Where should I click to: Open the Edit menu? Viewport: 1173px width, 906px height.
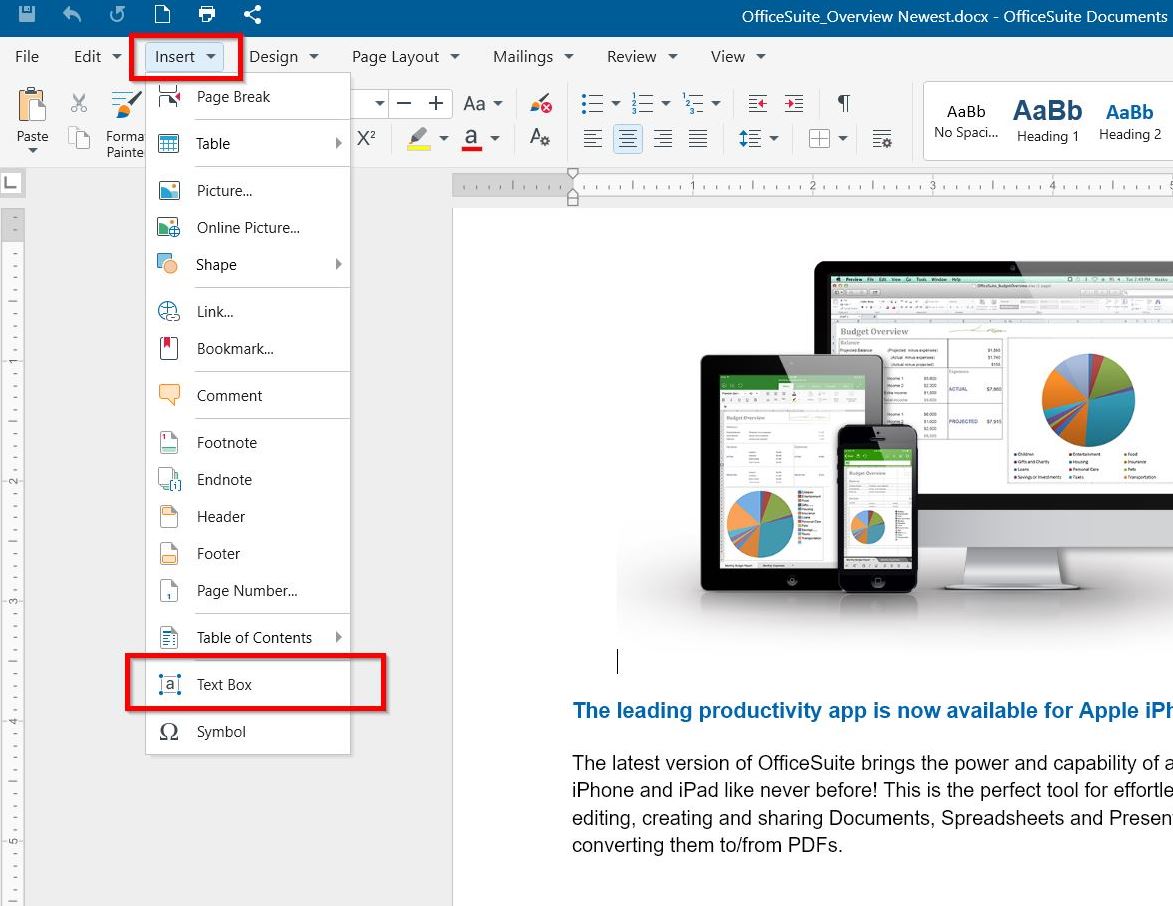click(97, 57)
